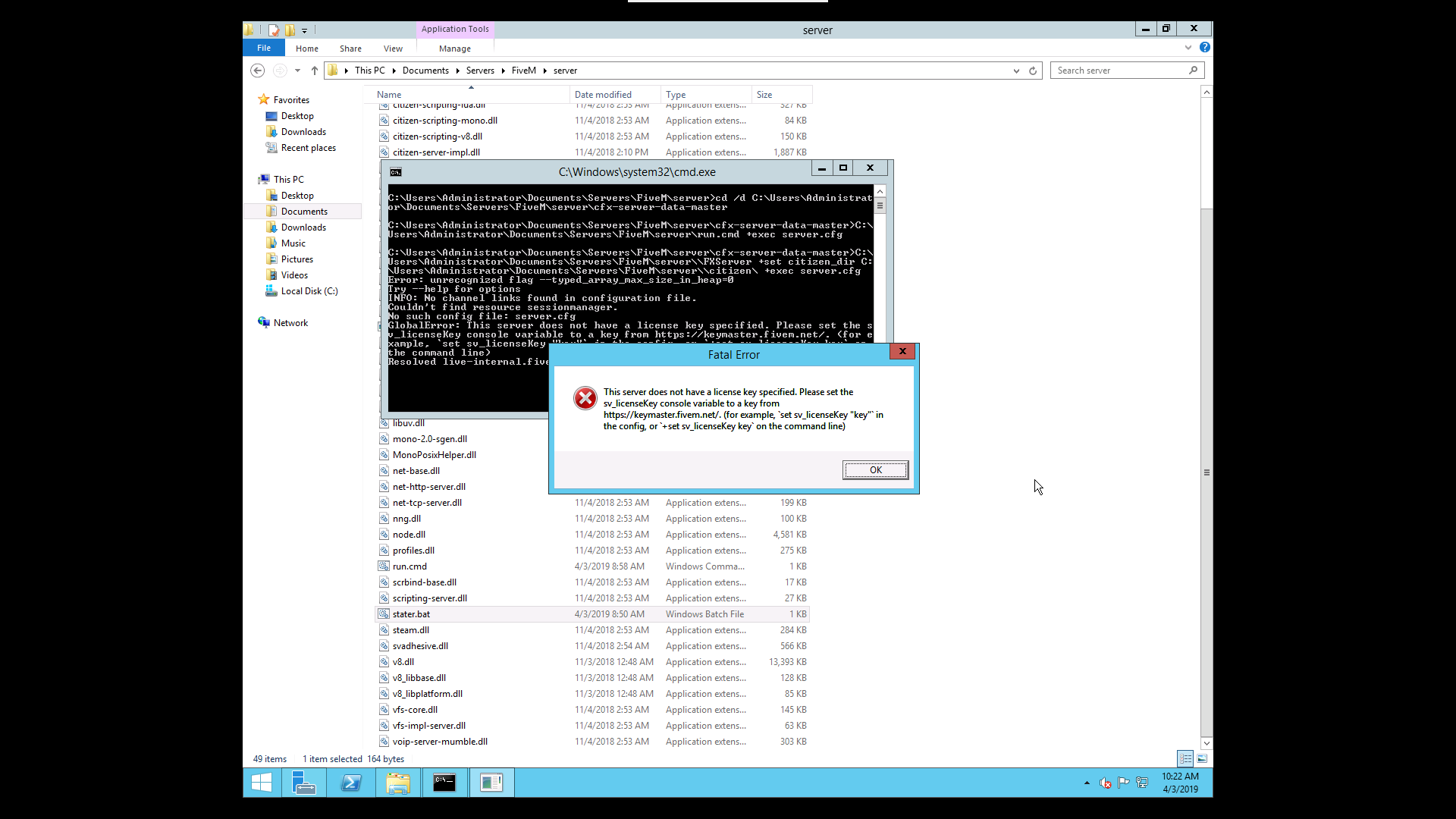Open PowerShell from the taskbar
1456x819 pixels.
click(x=351, y=783)
